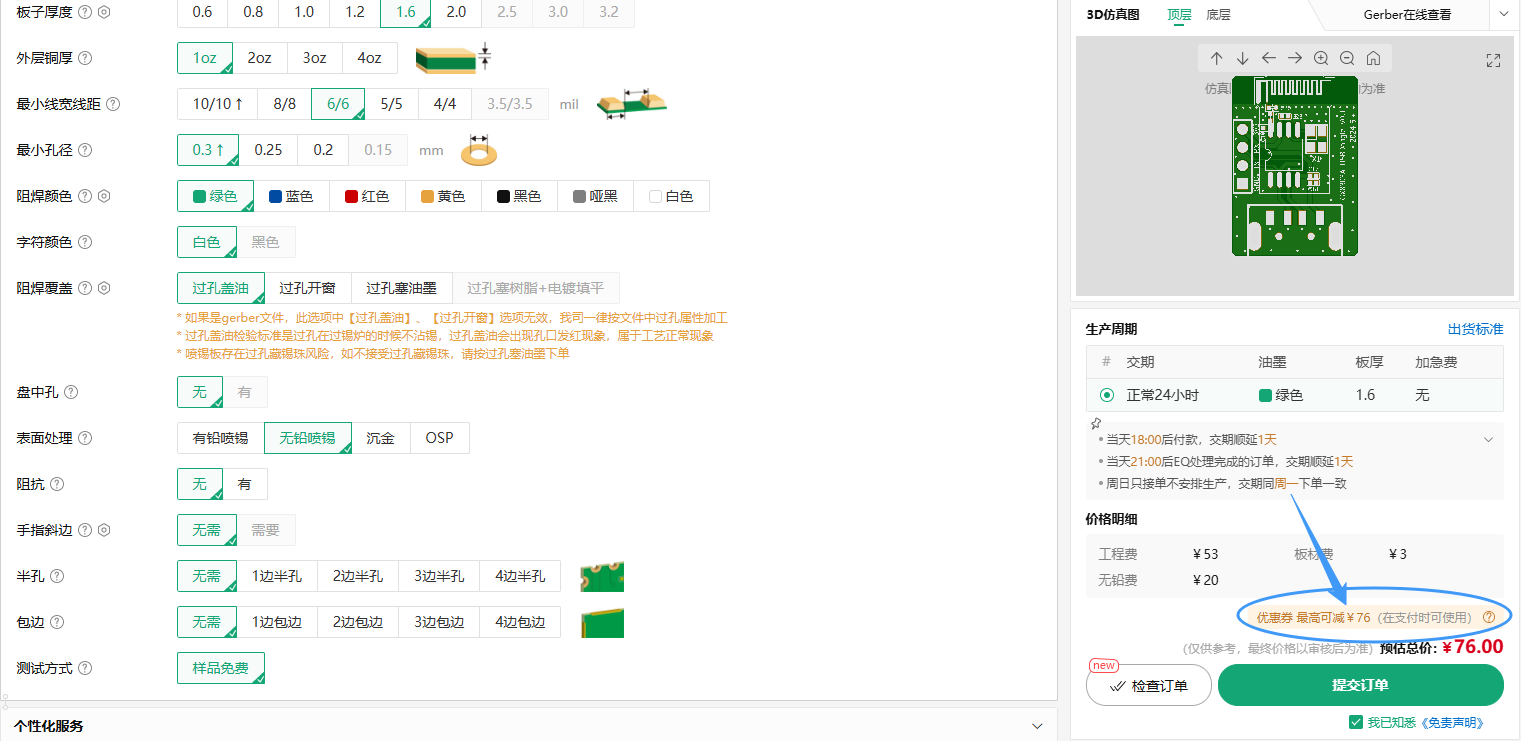Click the zoom in icon in 3D preview
Viewport: 1521px width, 741px height.
[x=1321, y=58]
